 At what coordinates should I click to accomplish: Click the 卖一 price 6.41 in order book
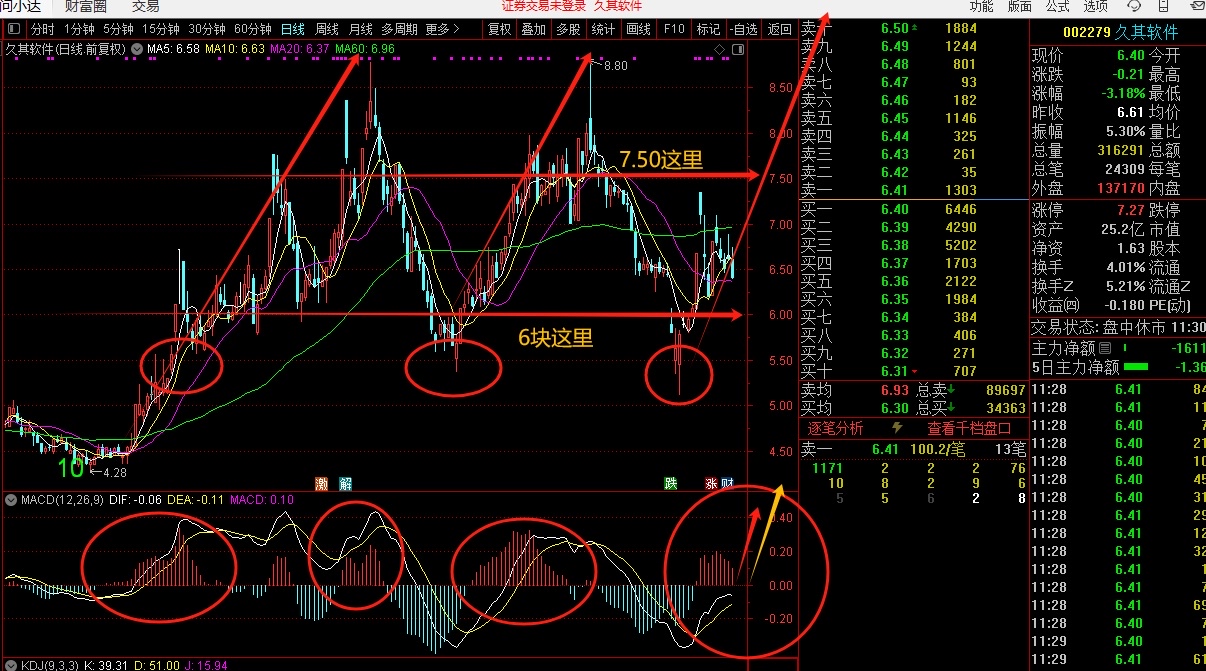(894, 190)
